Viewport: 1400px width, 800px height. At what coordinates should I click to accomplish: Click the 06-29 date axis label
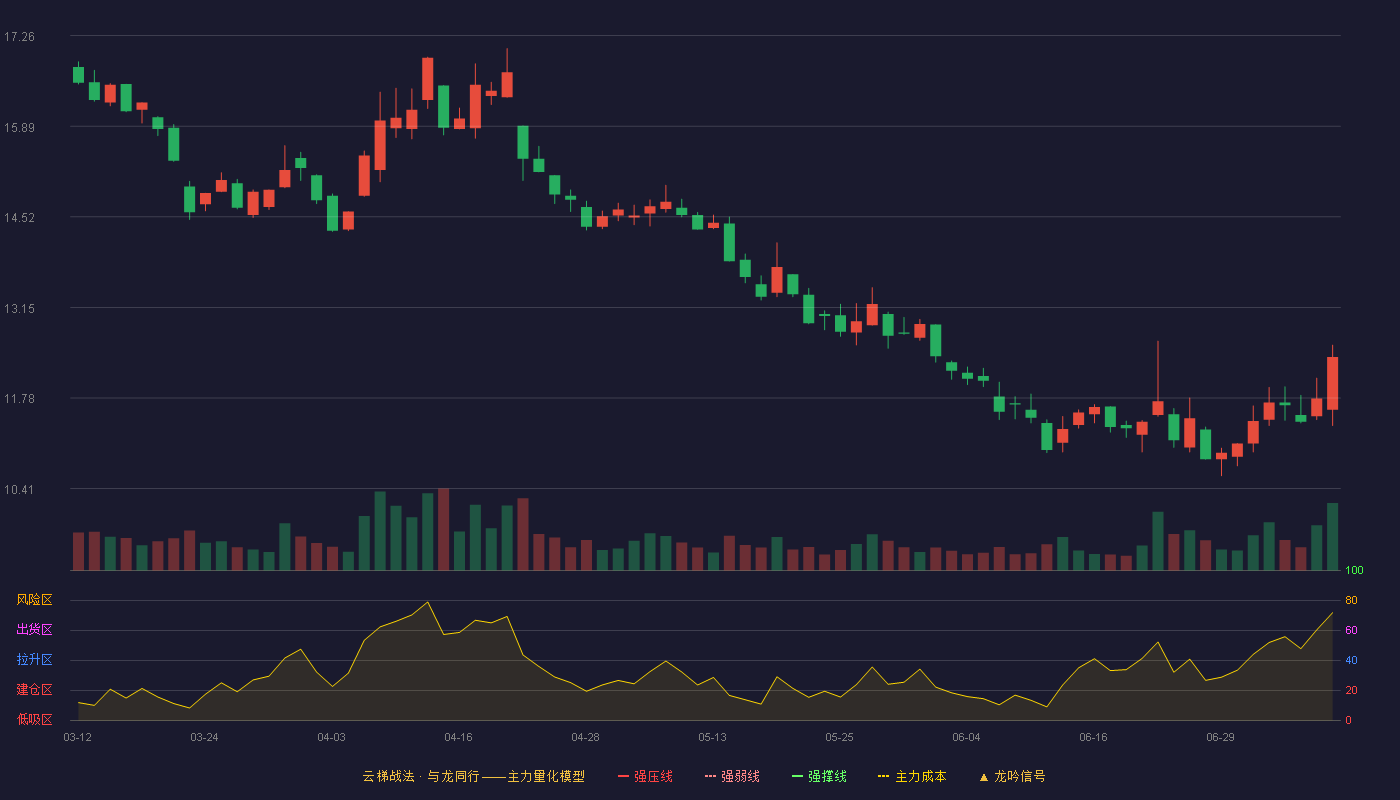tap(1221, 737)
